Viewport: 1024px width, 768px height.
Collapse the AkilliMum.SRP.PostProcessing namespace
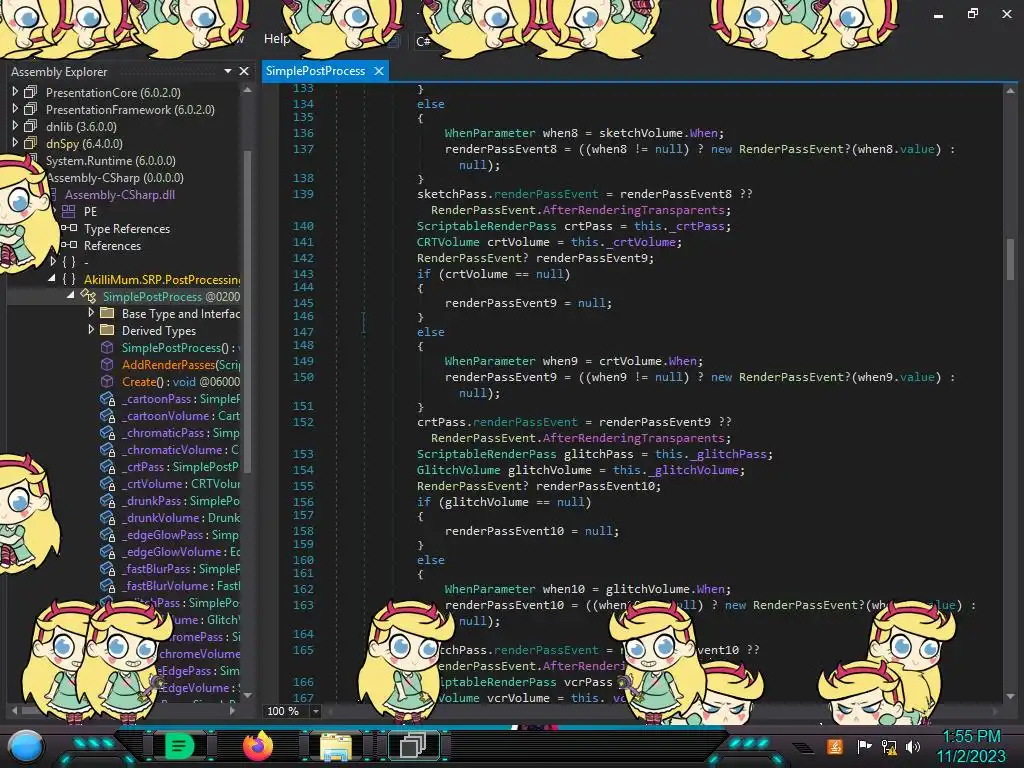(x=52, y=278)
